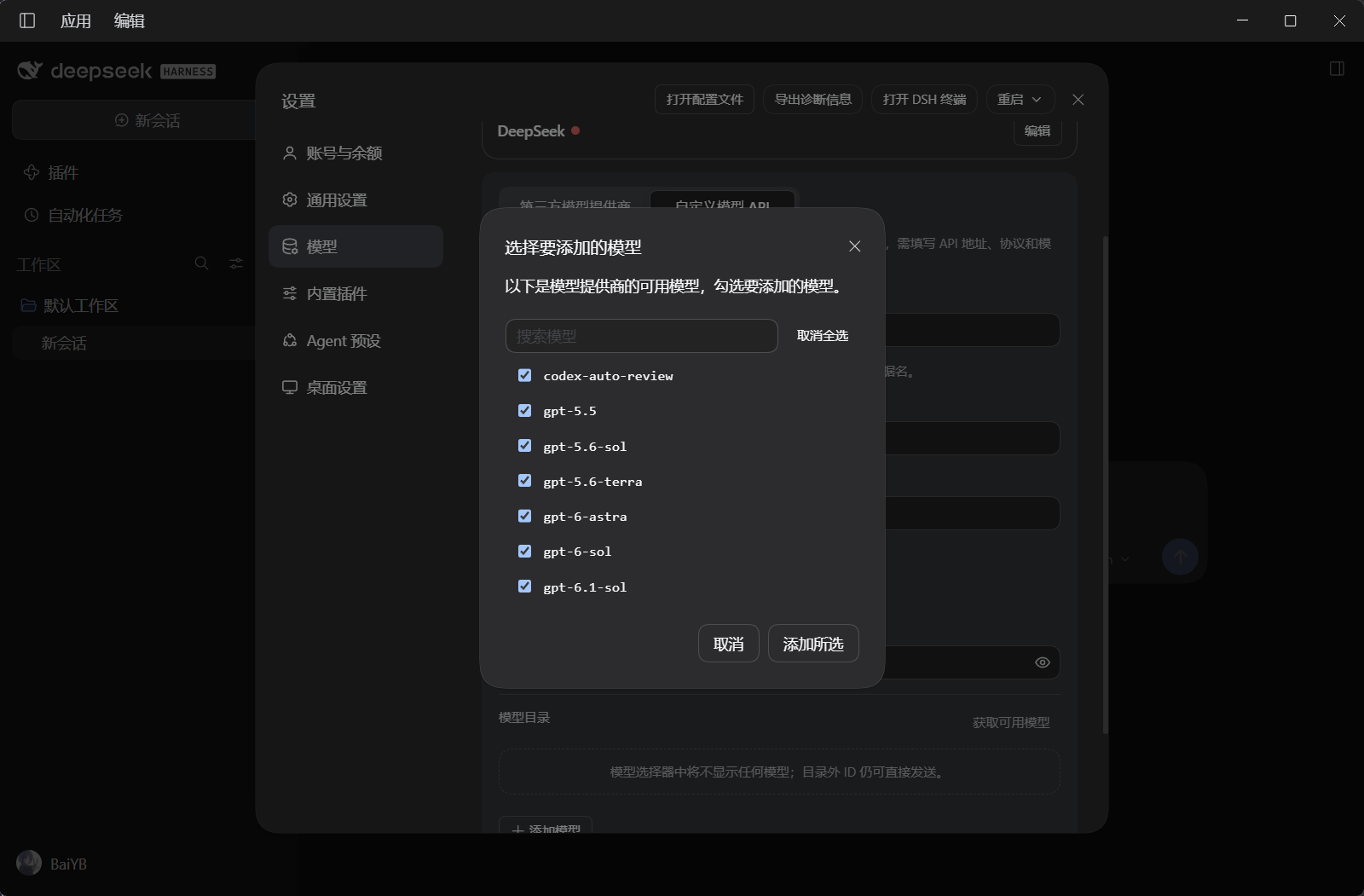Image resolution: width=1364 pixels, height=896 pixels.
Task: Uncheck codex-auto-review model
Action: pos(524,375)
